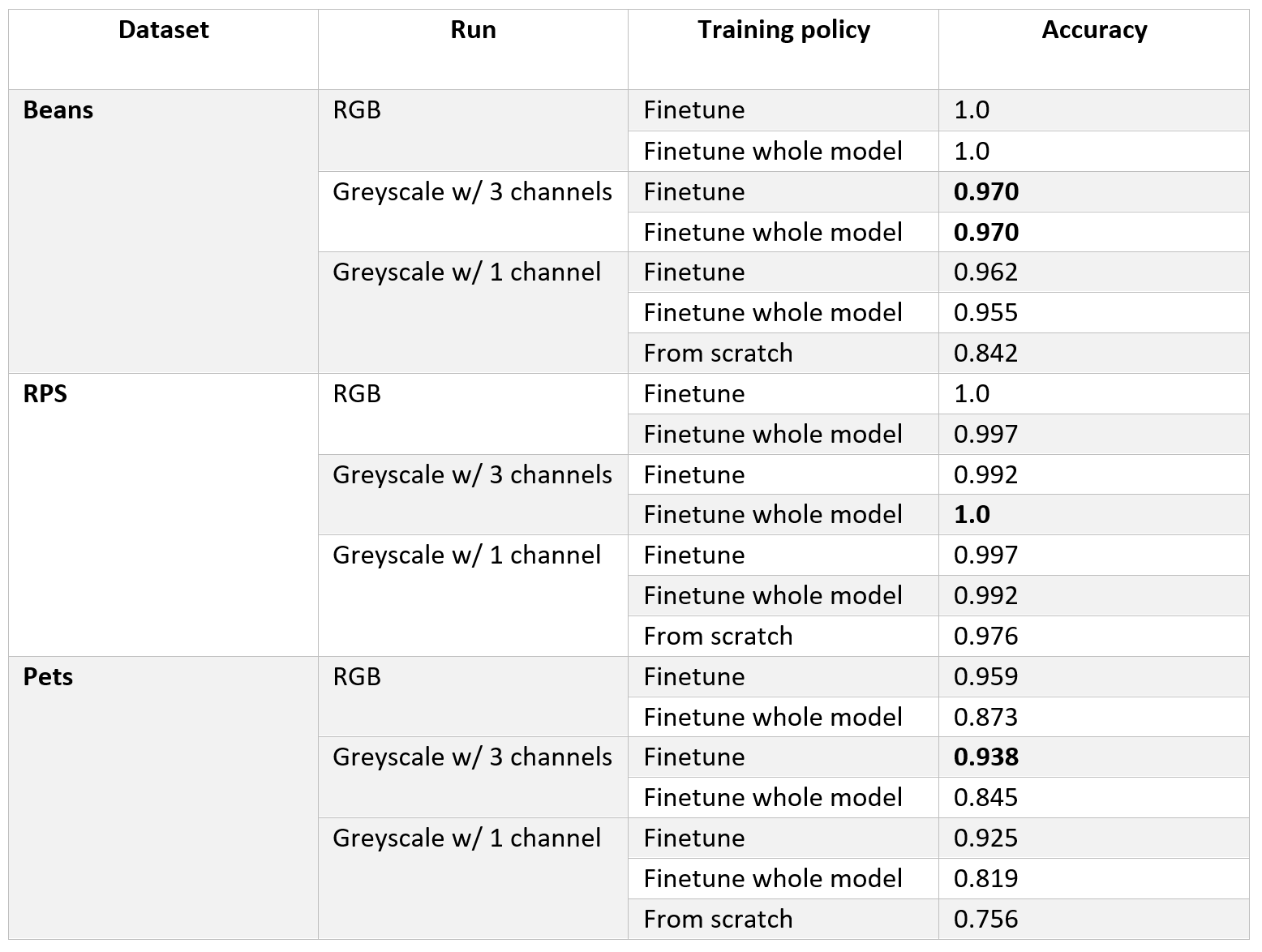Select the 0.819 accuracy cell

point(985,879)
